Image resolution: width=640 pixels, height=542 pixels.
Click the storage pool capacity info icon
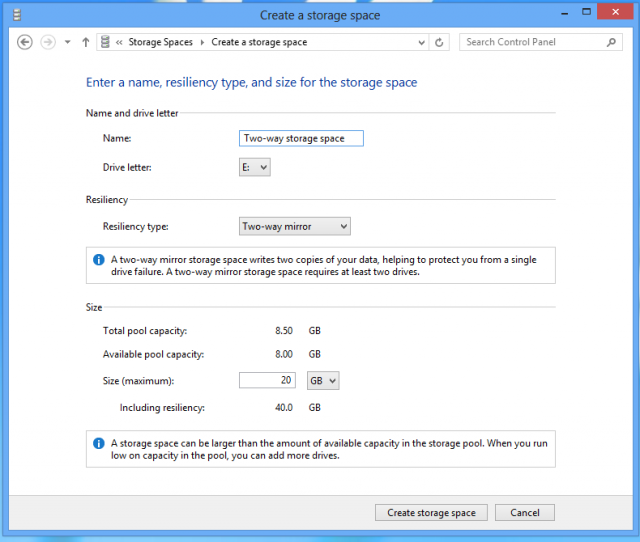[98, 443]
